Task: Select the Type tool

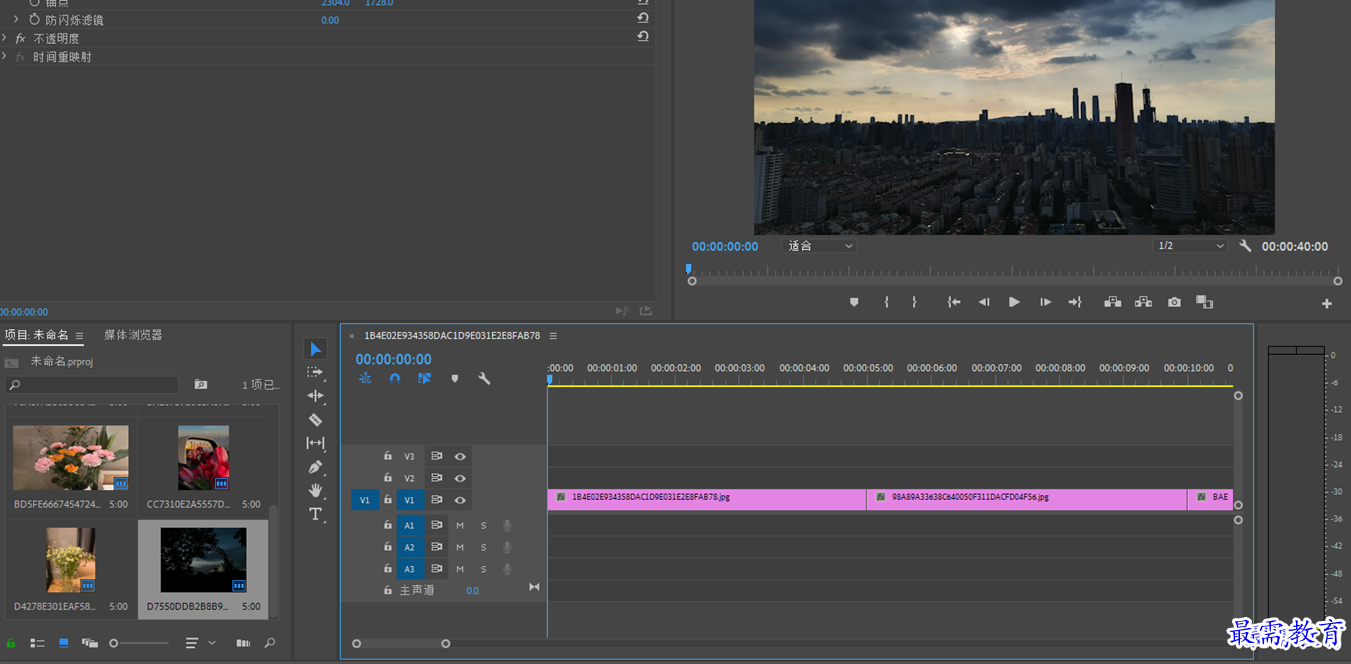Action: click(x=316, y=514)
